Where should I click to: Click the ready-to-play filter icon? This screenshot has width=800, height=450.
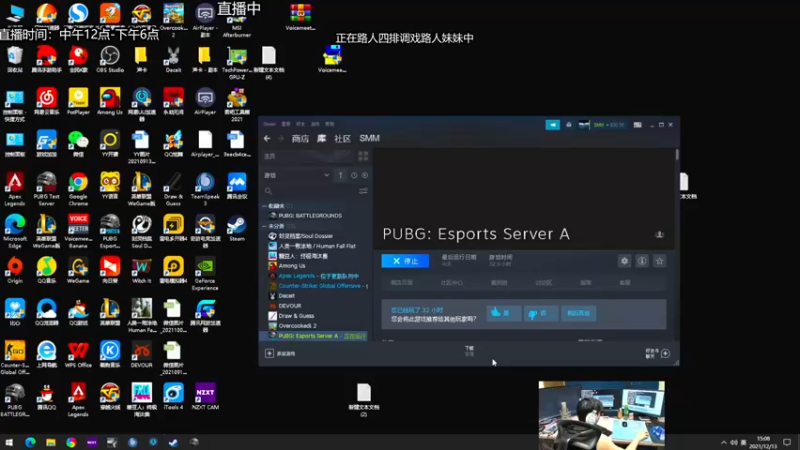pos(365,175)
